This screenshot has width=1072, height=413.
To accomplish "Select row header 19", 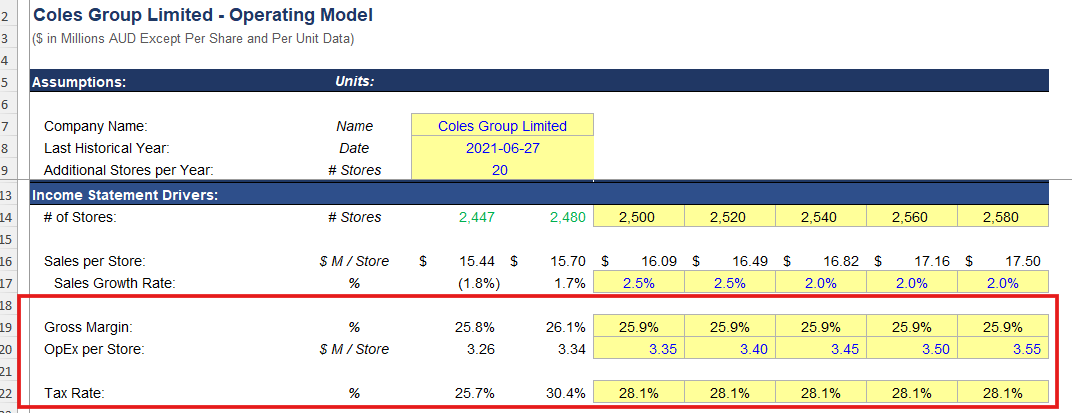I will [x=6, y=327].
